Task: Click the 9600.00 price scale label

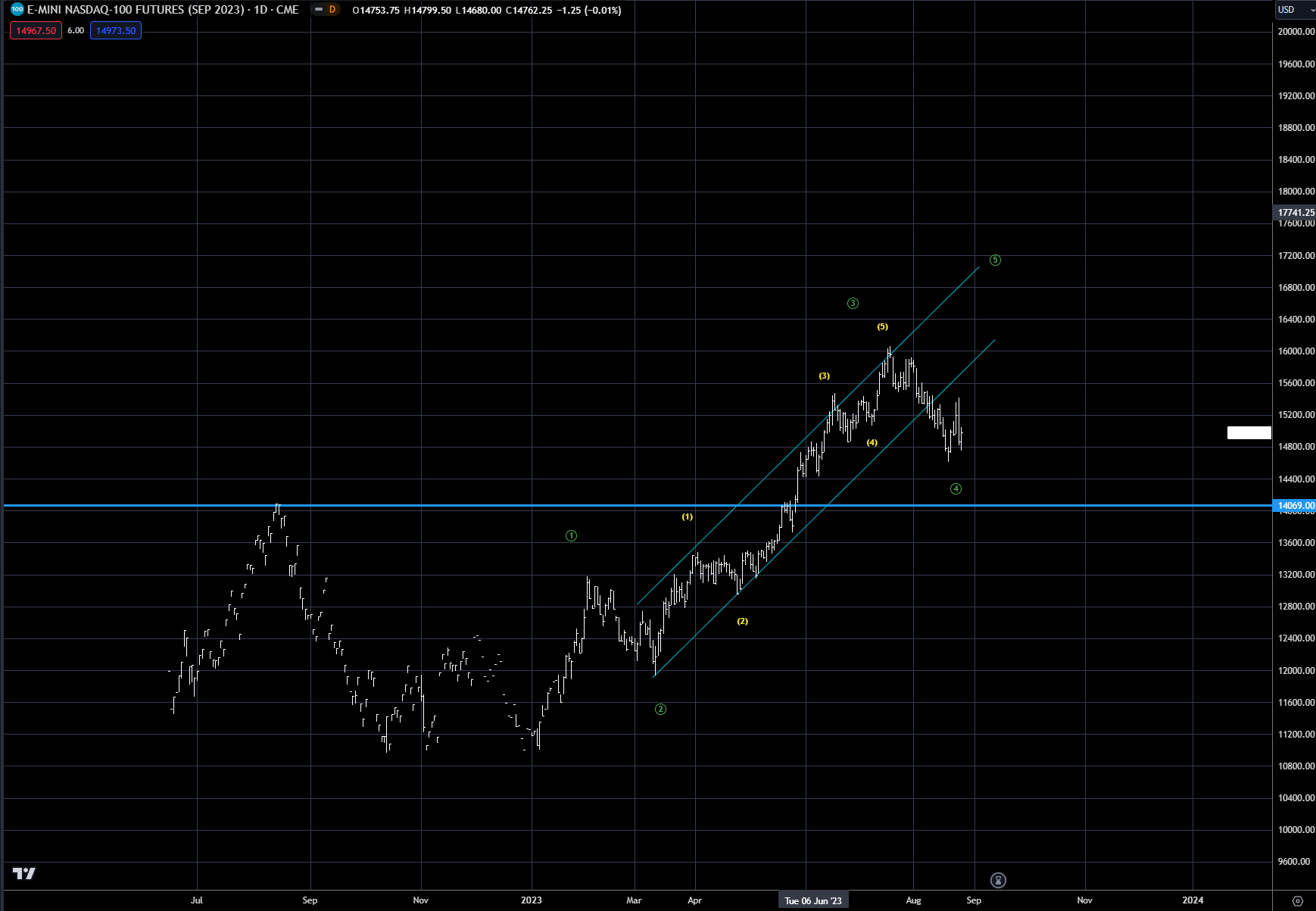Action: (x=1294, y=862)
